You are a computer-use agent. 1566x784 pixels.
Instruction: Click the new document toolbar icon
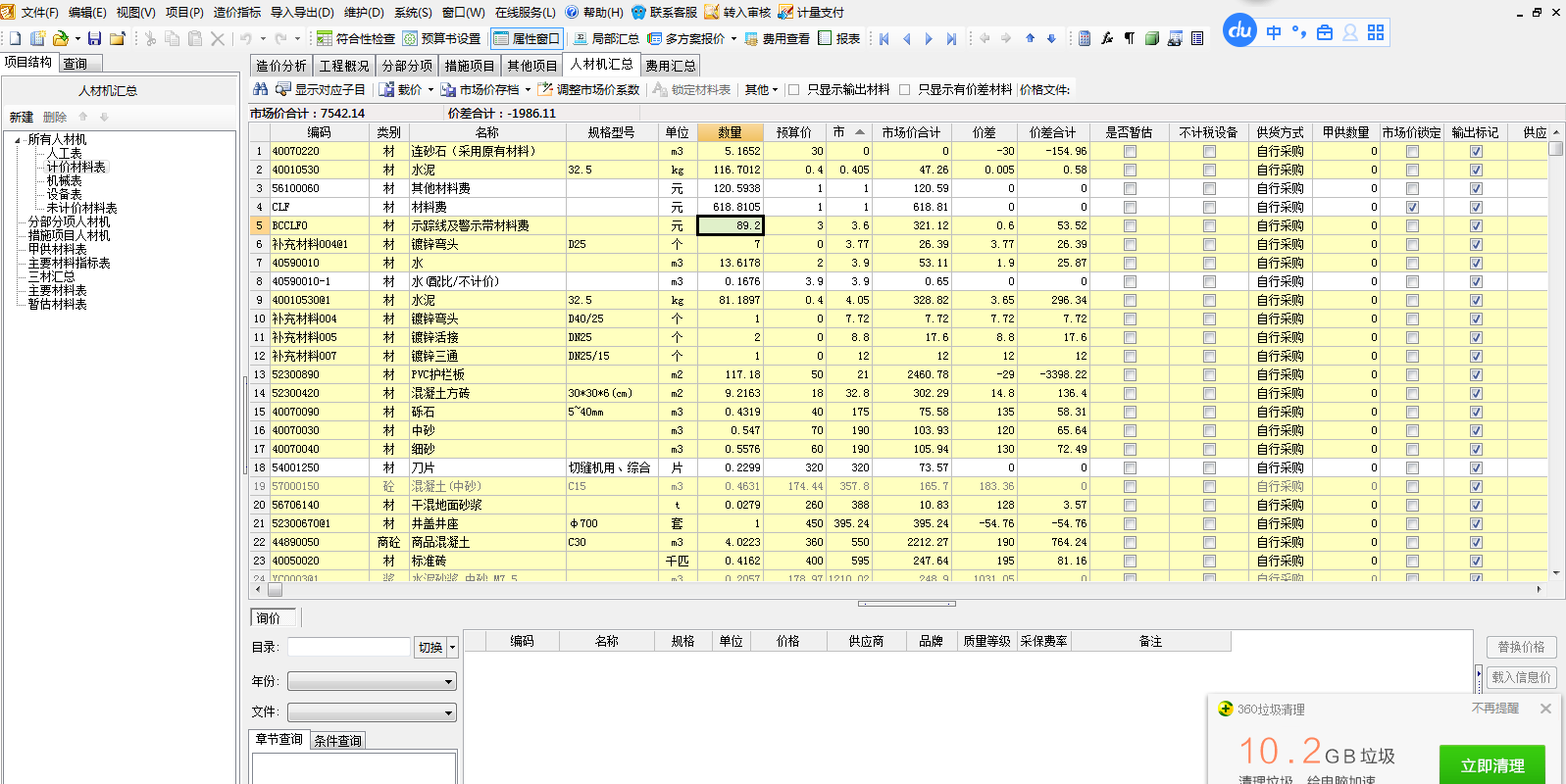(15, 38)
